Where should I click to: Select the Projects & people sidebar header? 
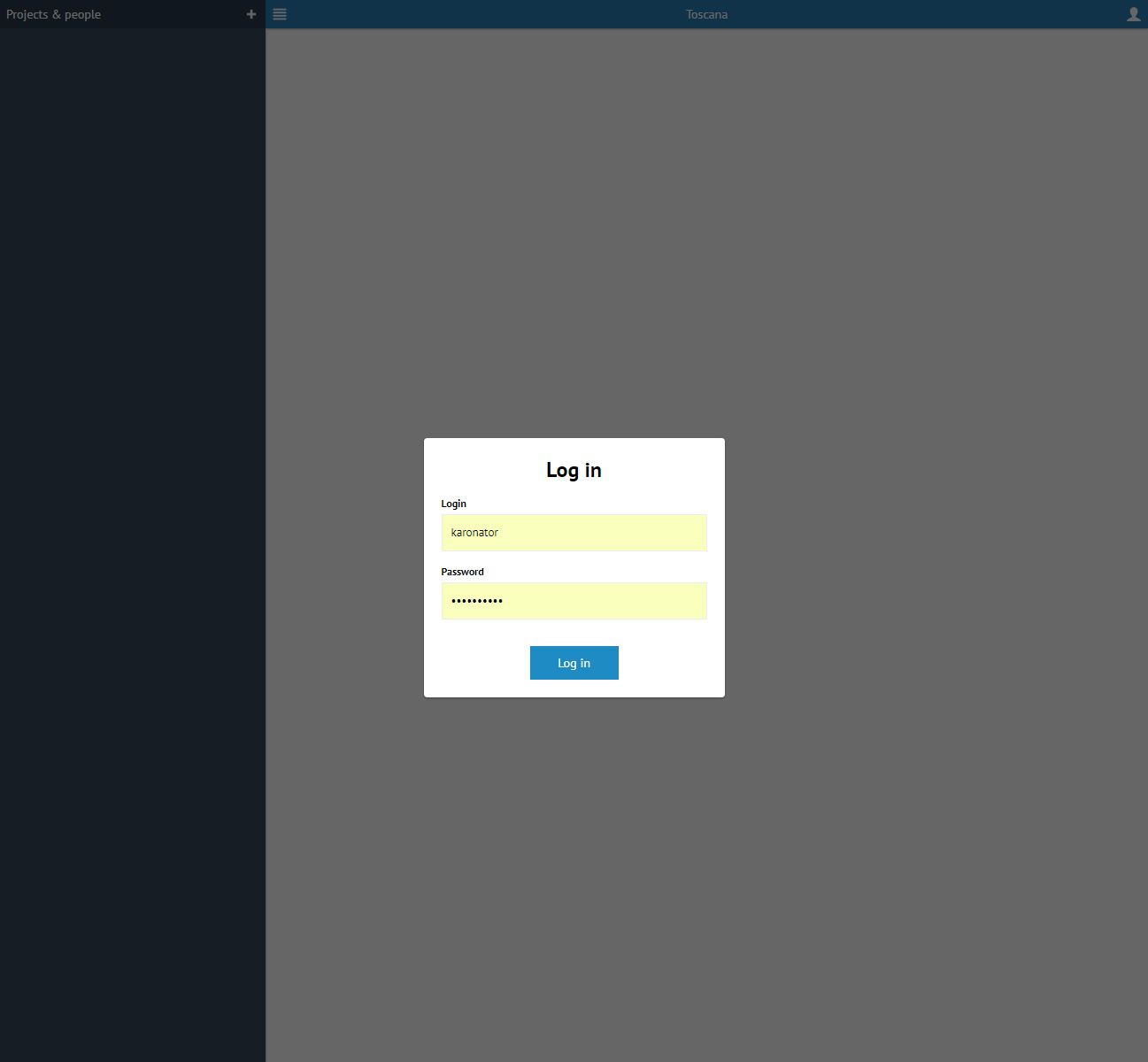click(x=54, y=14)
